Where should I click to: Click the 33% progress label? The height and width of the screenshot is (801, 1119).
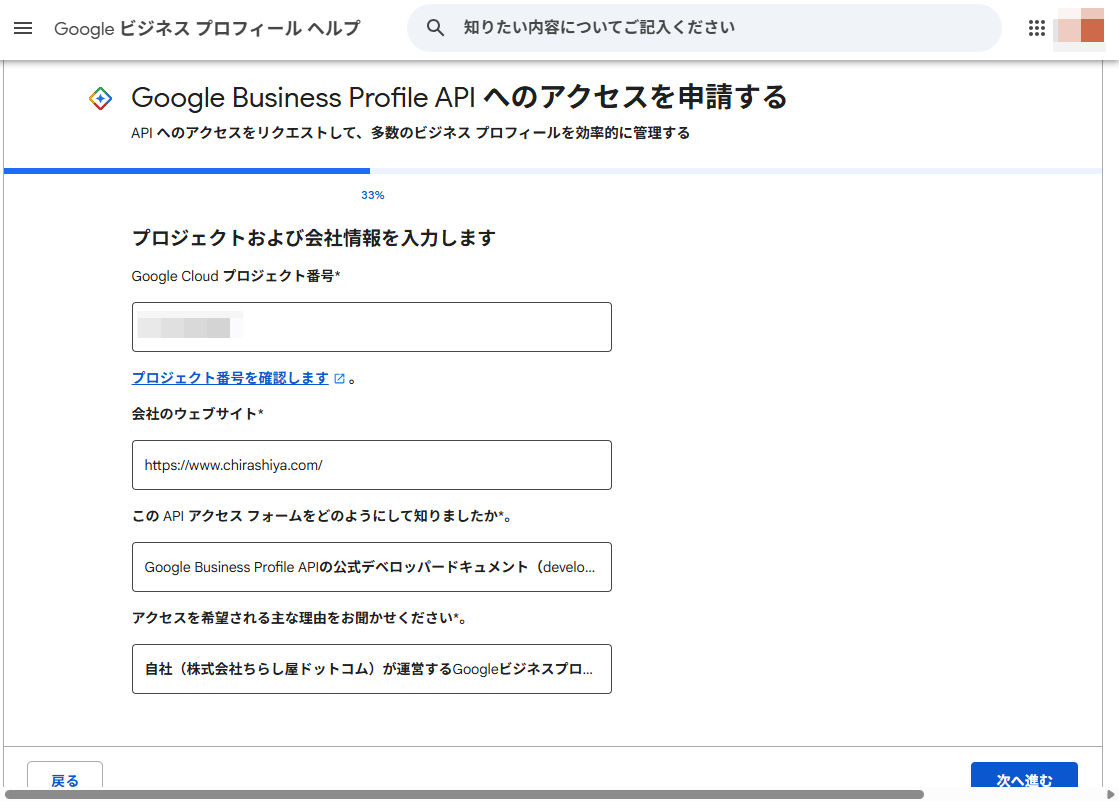pos(373,195)
